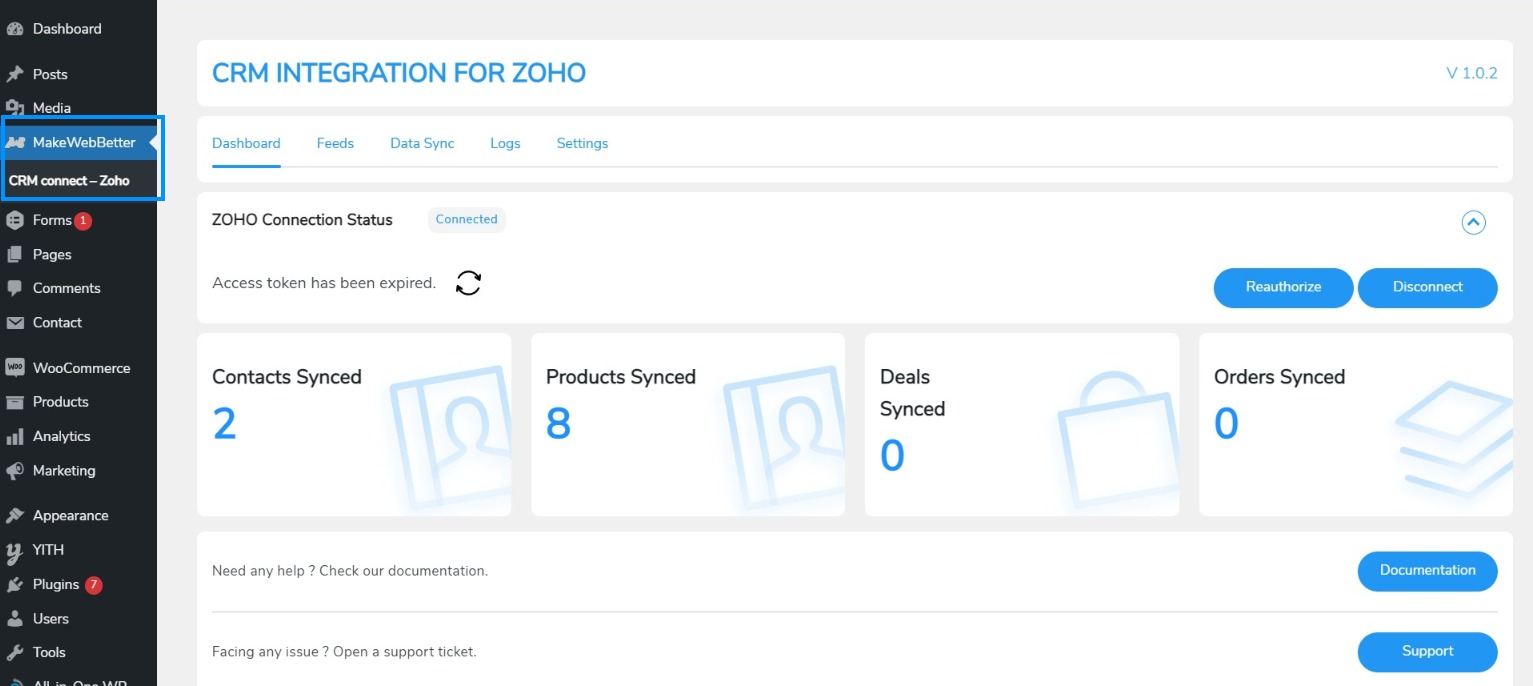Click the CRM INTEGRATION FOR ZOHO heading
Viewport: 1533px width, 686px height.
coord(399,73)
